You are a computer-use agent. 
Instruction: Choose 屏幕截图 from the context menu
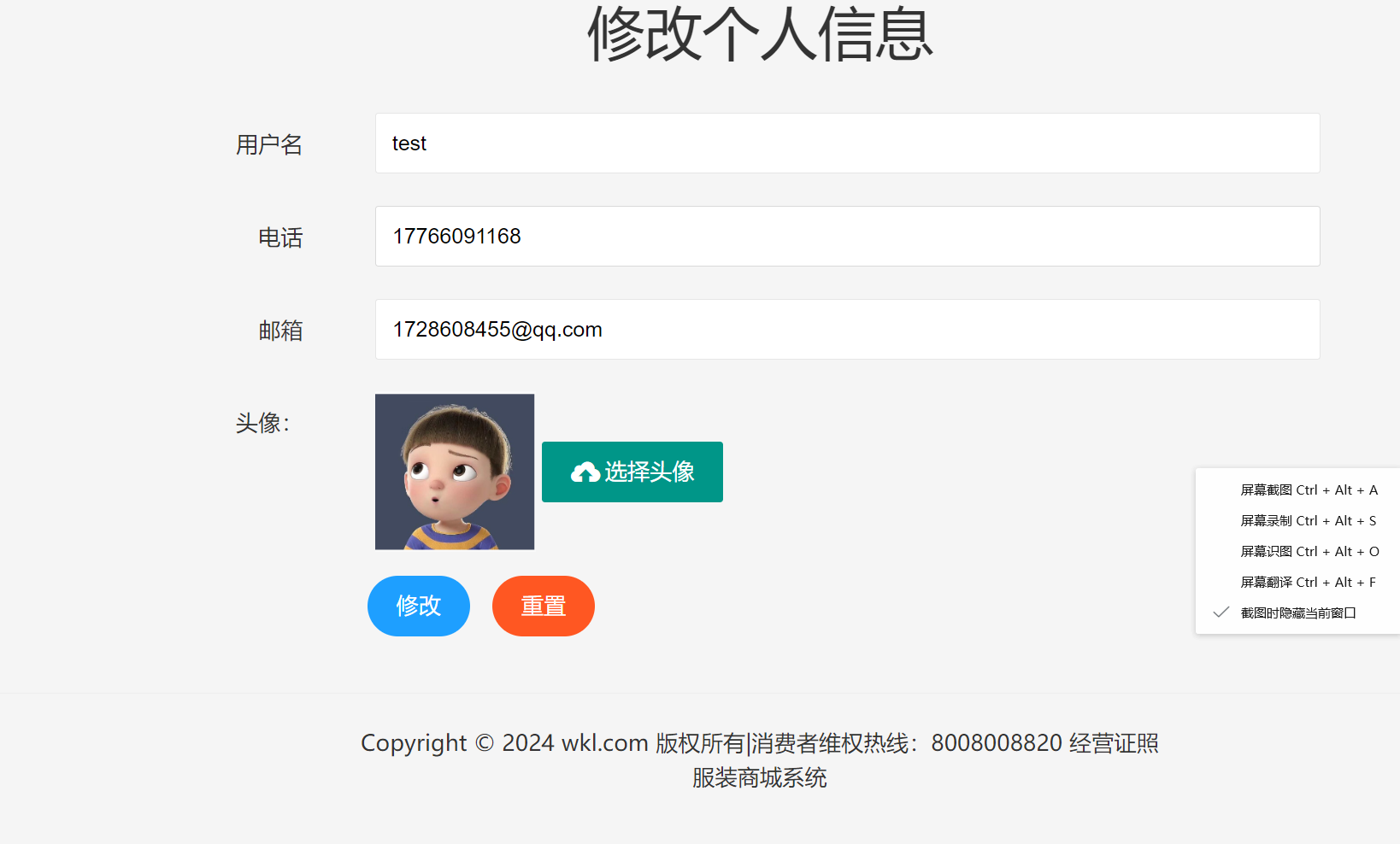pos(1308,490)
